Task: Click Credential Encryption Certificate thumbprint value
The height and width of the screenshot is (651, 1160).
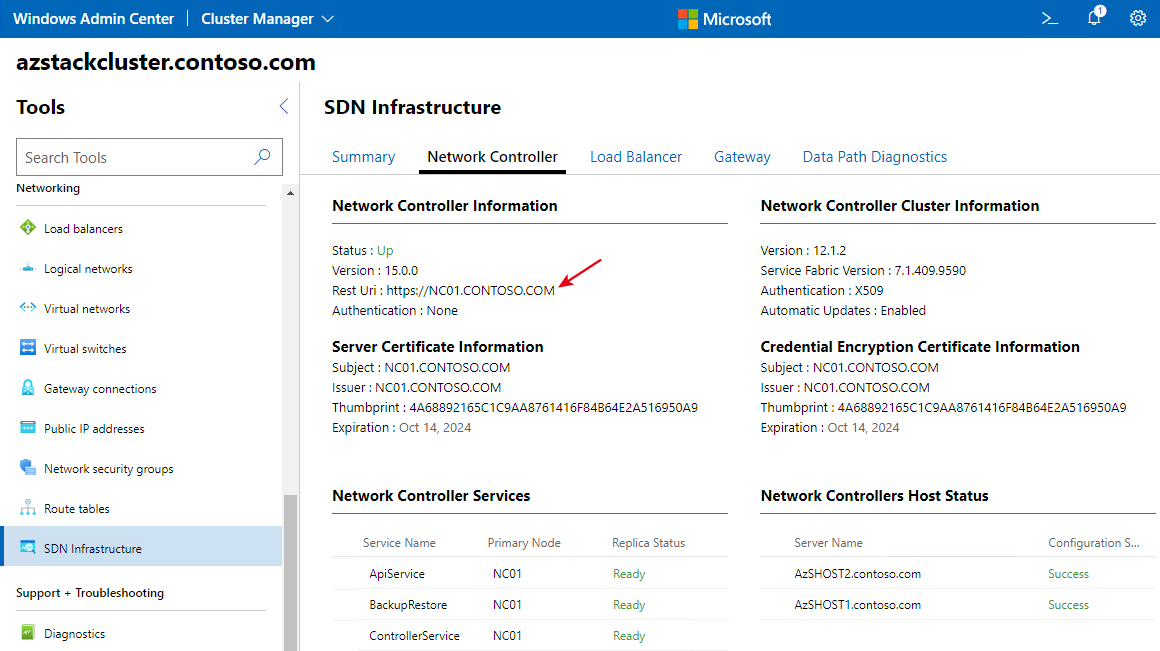Action: (x=982, y=408)
